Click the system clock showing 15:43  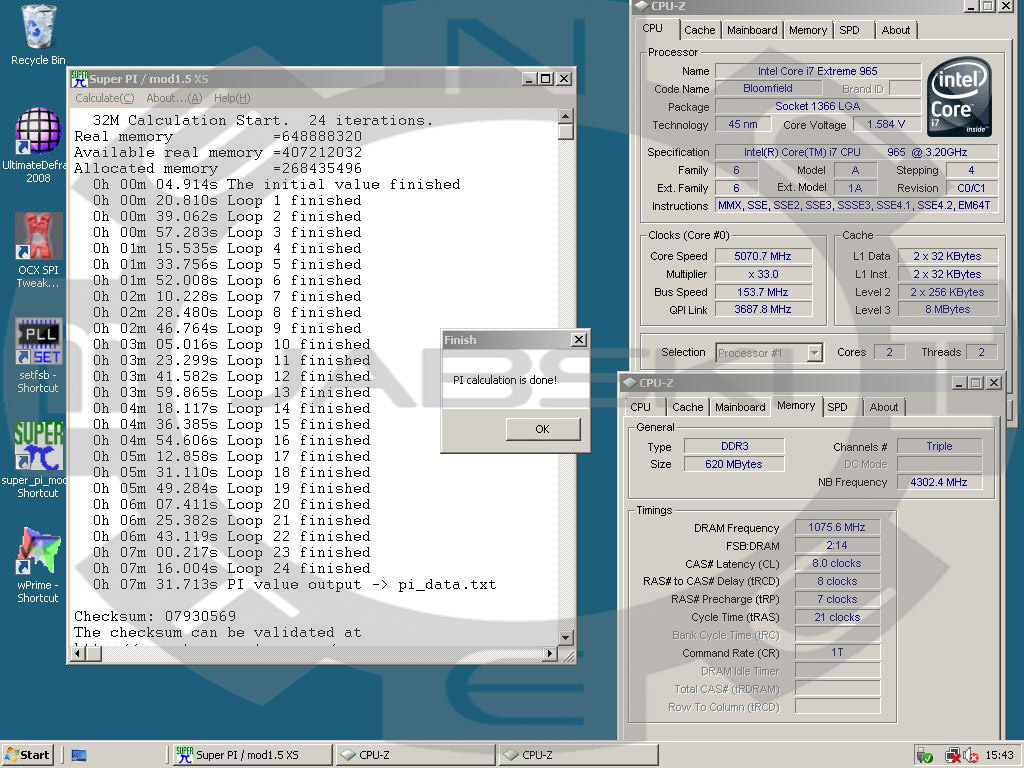pyautogui.click(x=999, y=756)
